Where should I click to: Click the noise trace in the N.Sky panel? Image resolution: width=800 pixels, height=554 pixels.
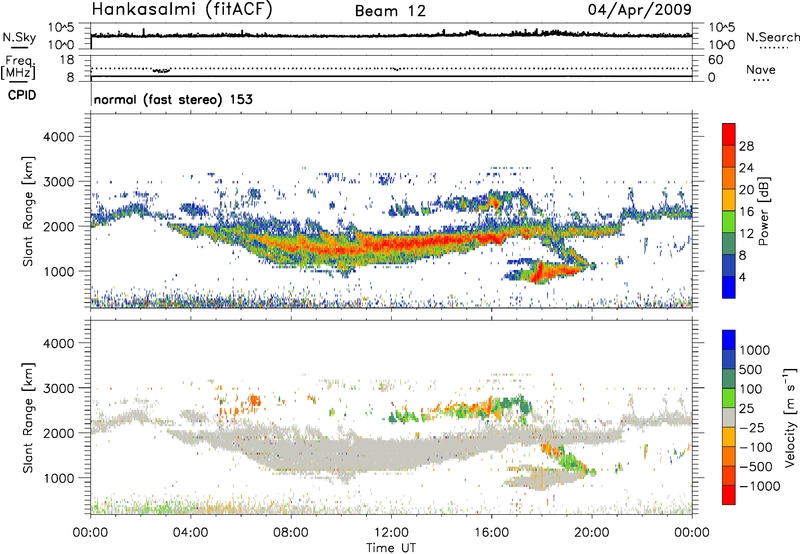pos(392,34)
